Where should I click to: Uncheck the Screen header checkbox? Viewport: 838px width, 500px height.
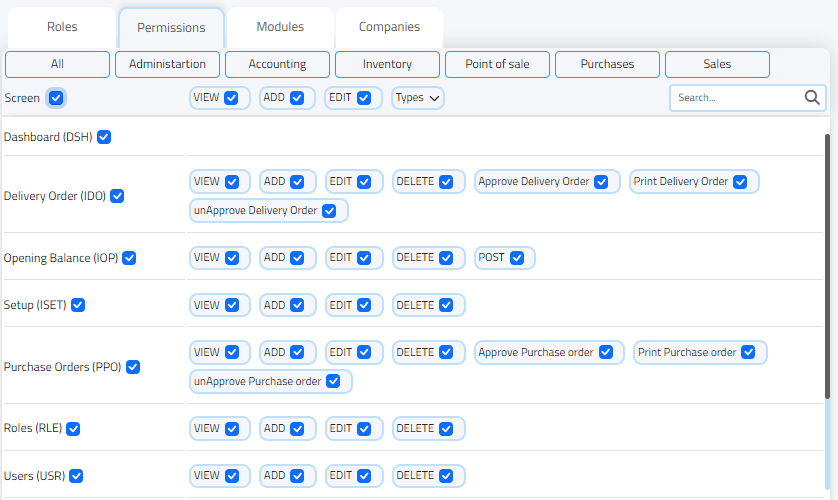56,98
